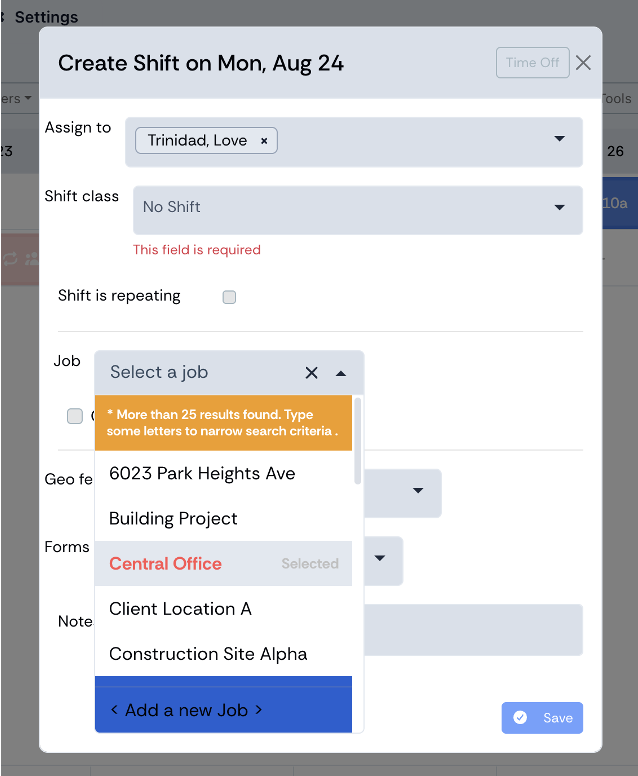This screenshot has width=638, height=776.
Task: Clear the Select a job field
Action: pyautogui.click(x=311, y=373)
